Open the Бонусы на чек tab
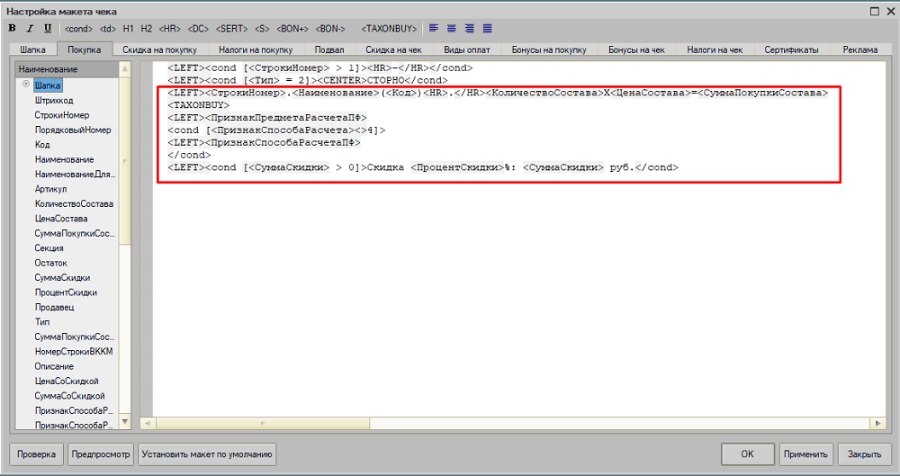Screen dimensions: 900x476 tap(637, 50)
